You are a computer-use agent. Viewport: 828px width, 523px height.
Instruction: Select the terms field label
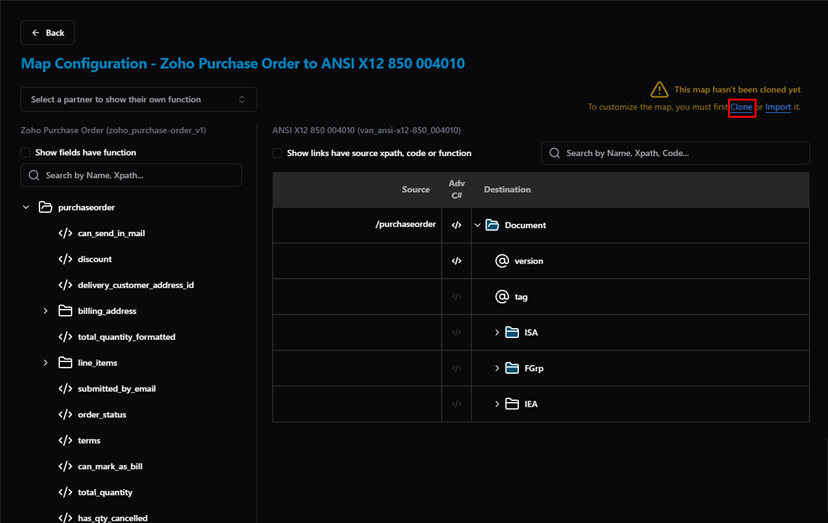click(x=89, y=440)
